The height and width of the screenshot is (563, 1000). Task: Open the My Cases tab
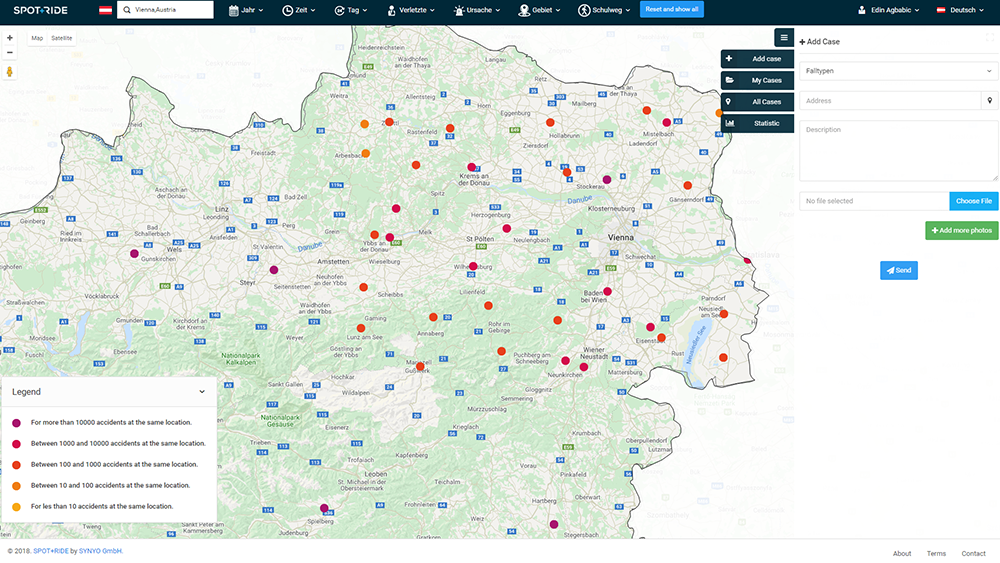click(757, 80)
